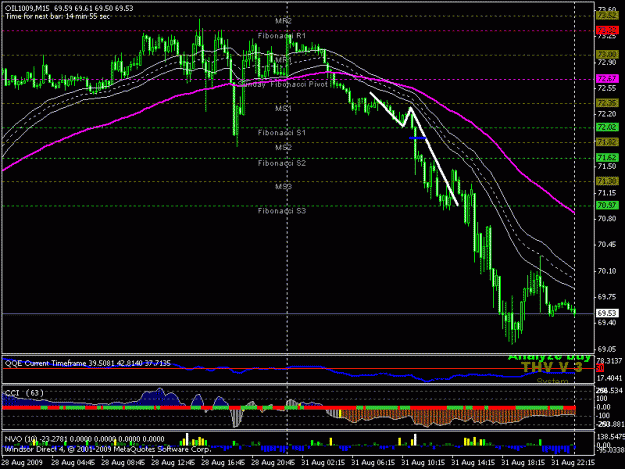Select the MS3 level label
The width and height of the screenshot is (625, 469).
[283, 186]
